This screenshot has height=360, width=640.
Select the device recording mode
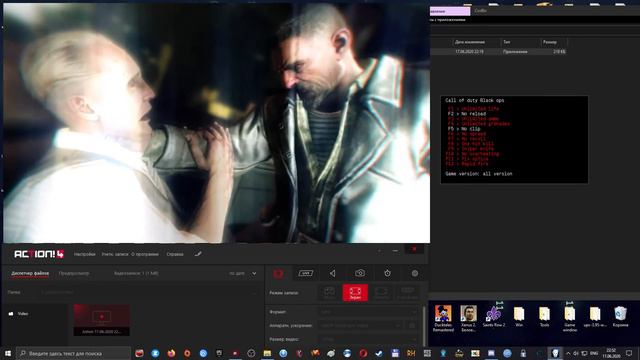pos(407,293)
